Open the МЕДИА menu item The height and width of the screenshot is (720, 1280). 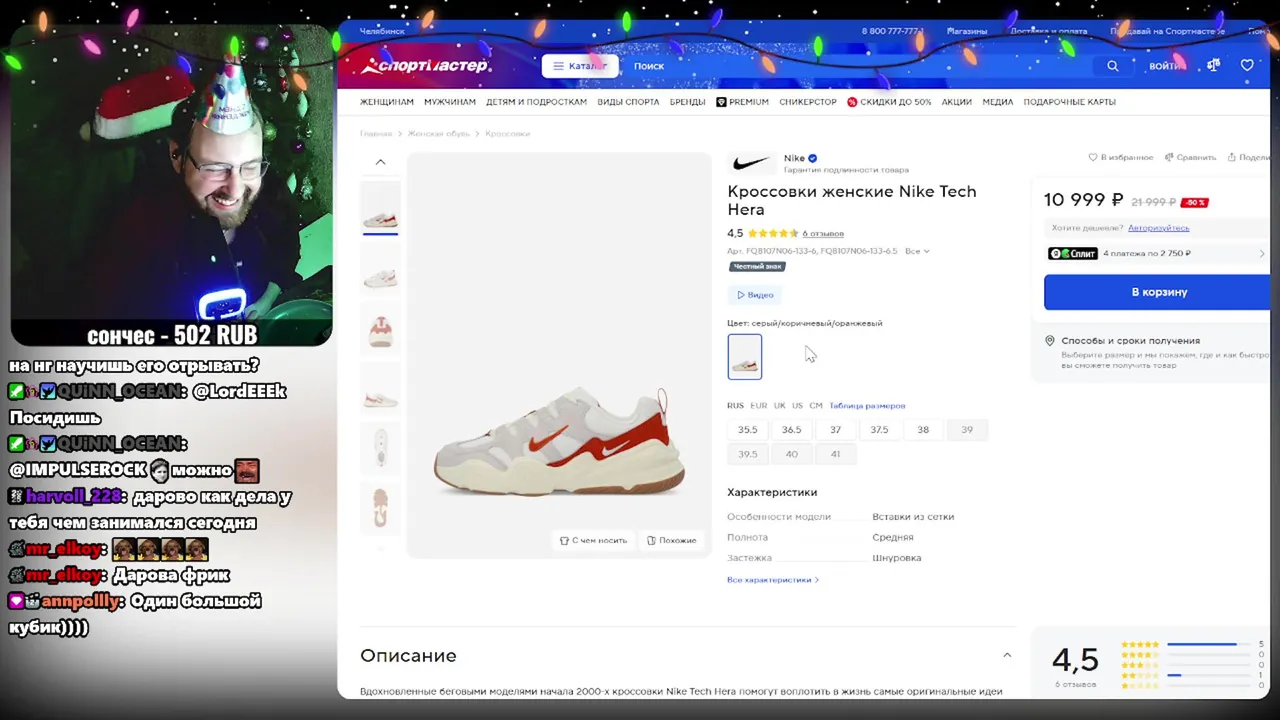click(997, 102)
